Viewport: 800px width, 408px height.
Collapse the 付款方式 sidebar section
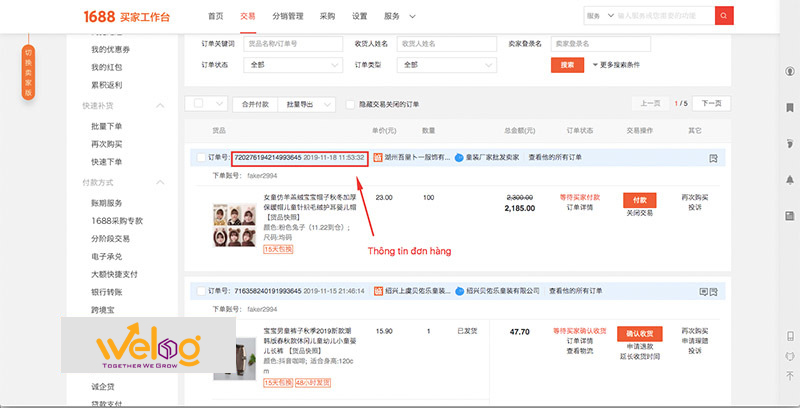point(160,182)
